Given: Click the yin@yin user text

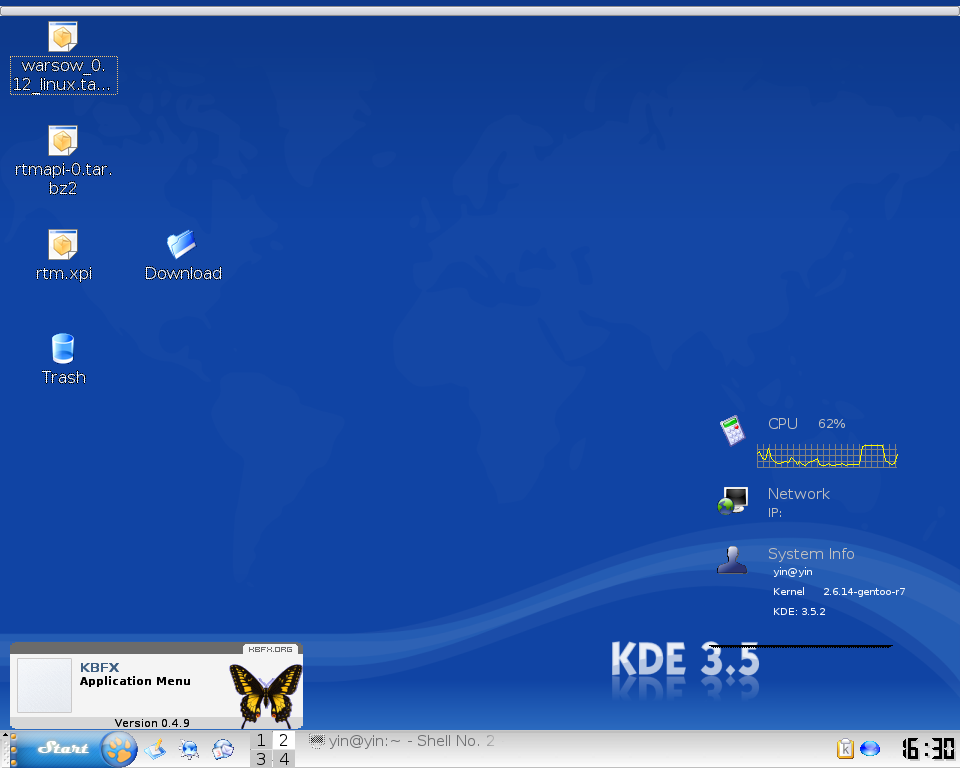Looking at the screenshot, I should tap(792, 572).
